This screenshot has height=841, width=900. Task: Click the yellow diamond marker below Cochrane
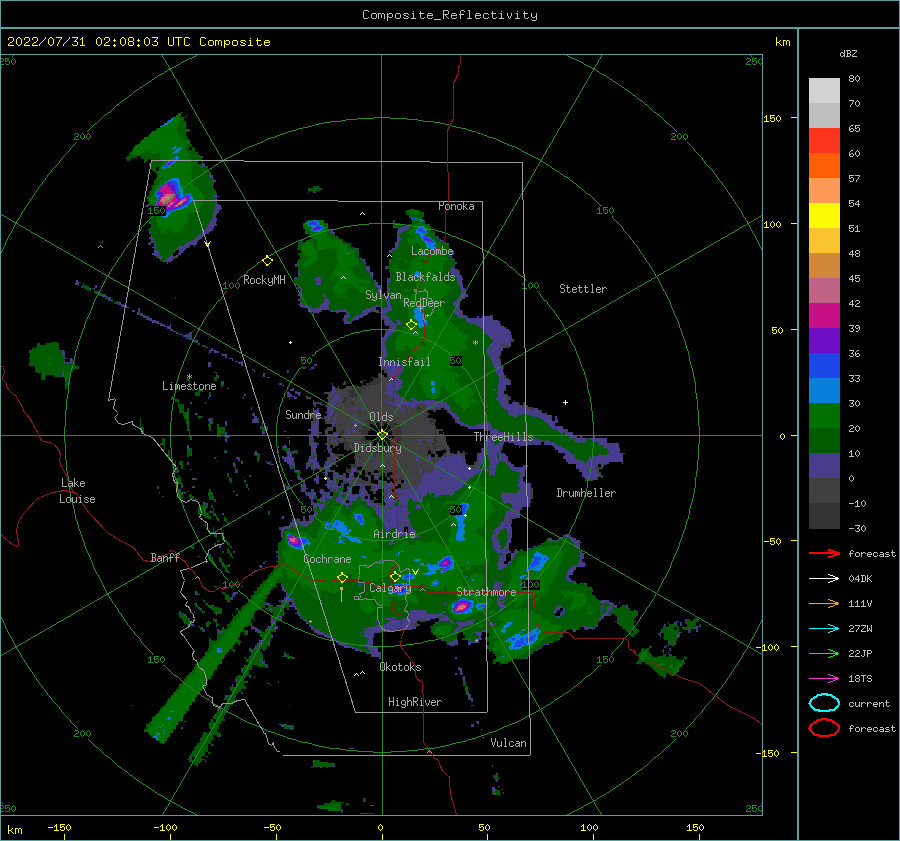tap(342, 577)
